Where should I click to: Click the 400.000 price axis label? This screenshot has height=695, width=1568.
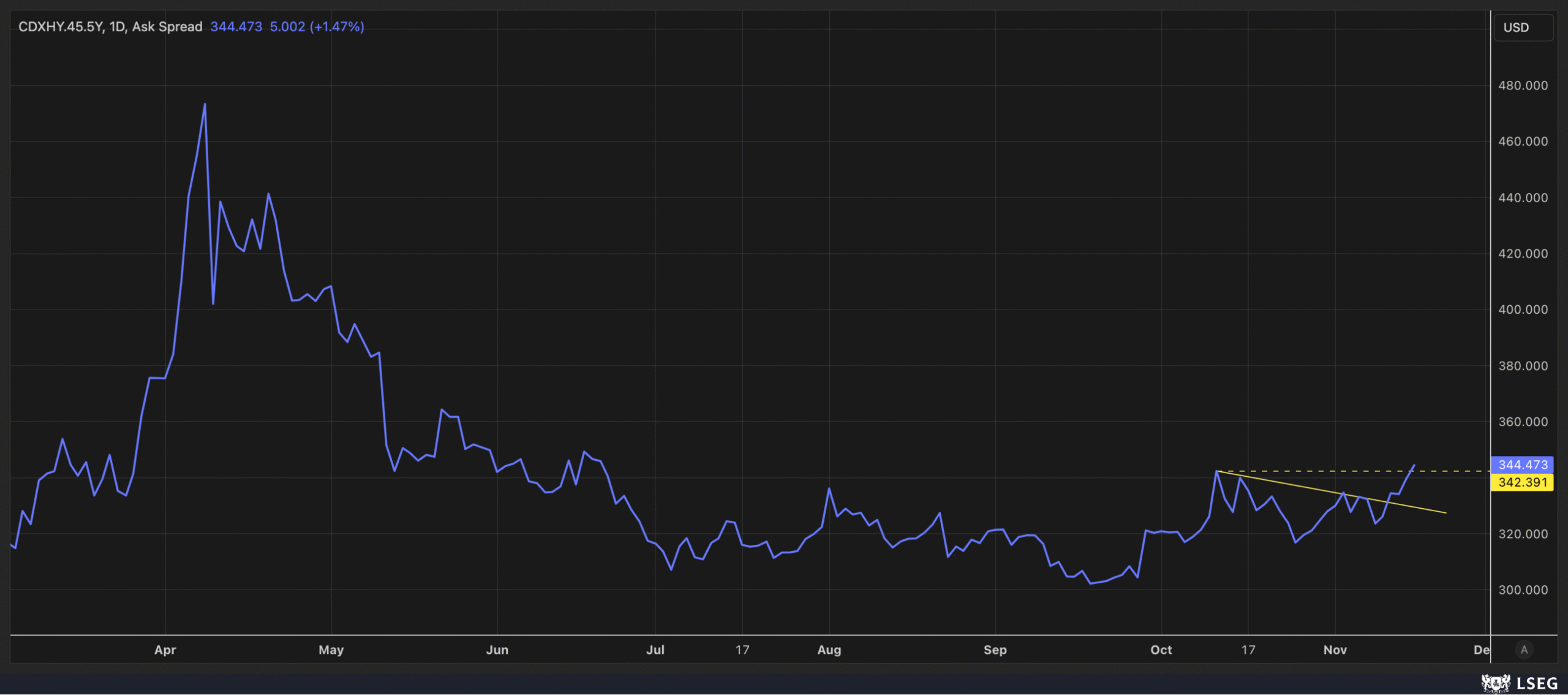(x=1523, y=310)
